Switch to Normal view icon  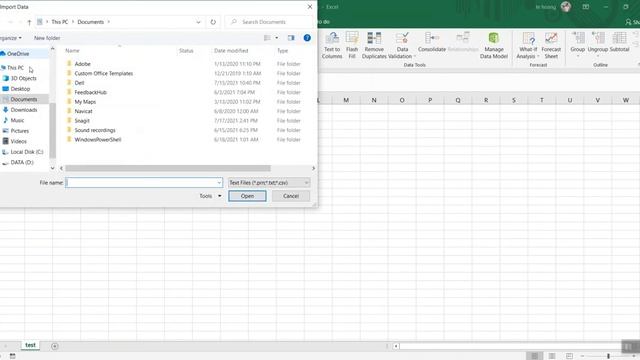[534, 356]
